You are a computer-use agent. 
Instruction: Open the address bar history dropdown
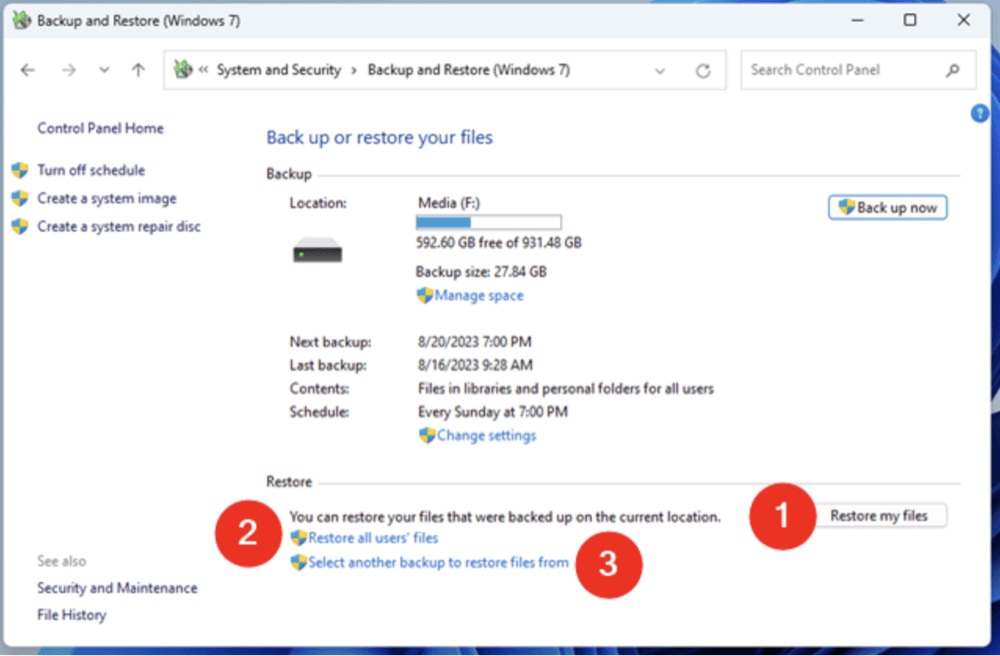(x=660, y=70)
